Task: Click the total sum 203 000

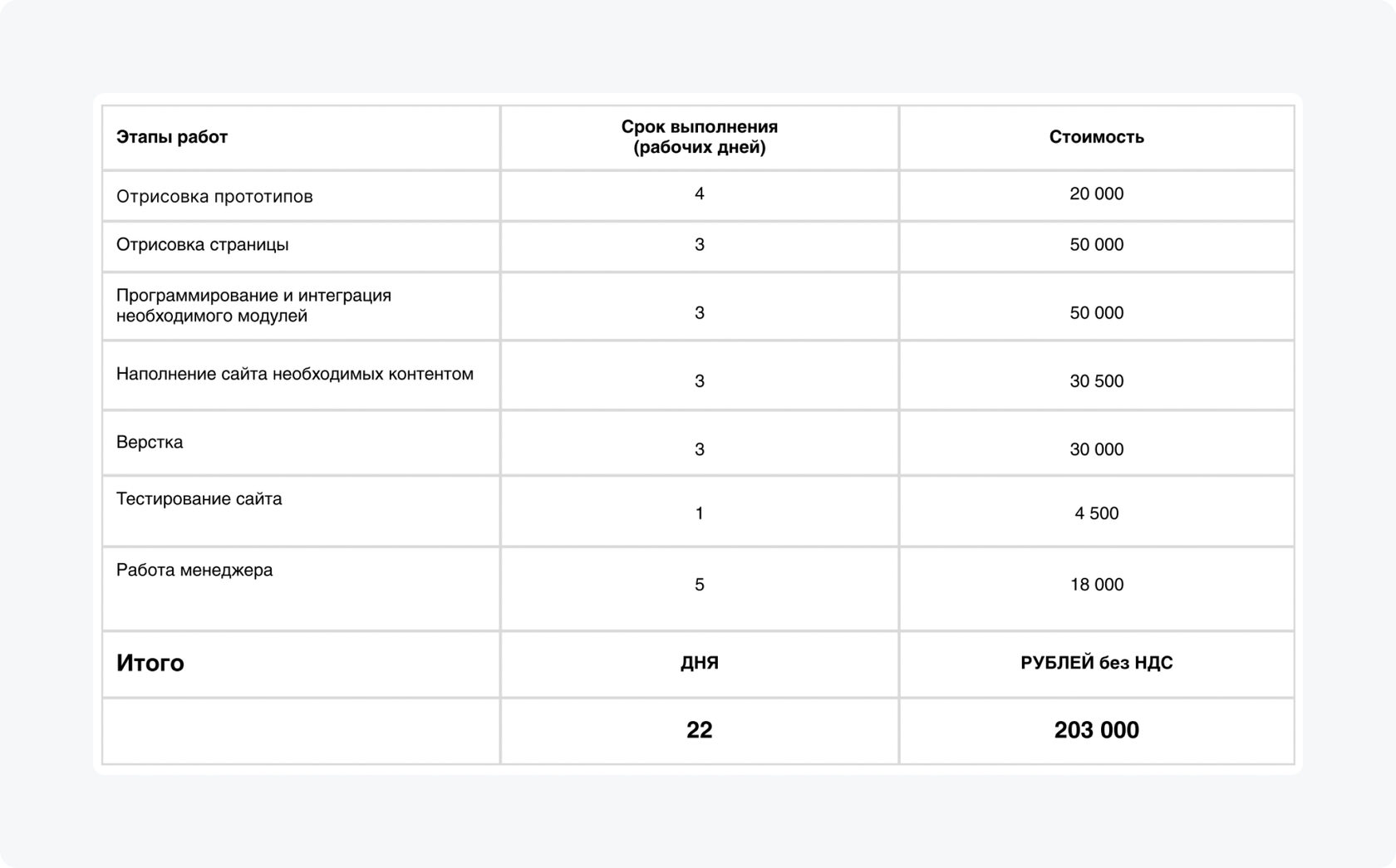Action: (x=1097, y=730)
